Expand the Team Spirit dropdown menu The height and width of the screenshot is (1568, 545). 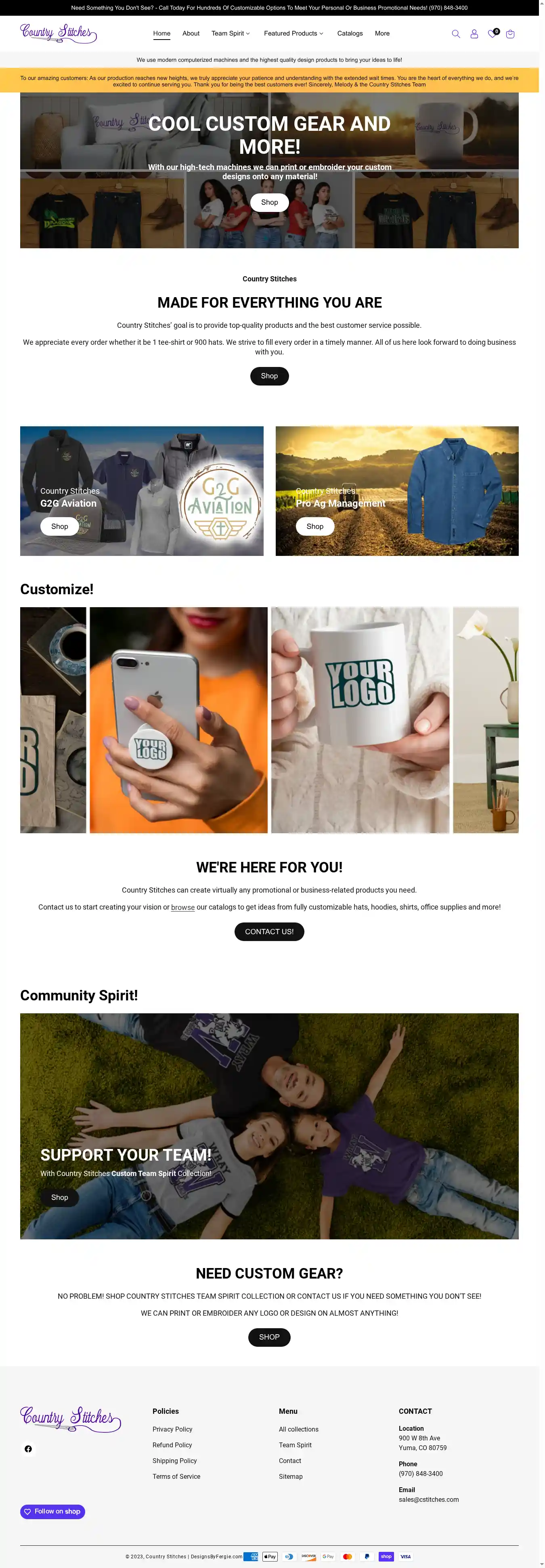point(231,34)
